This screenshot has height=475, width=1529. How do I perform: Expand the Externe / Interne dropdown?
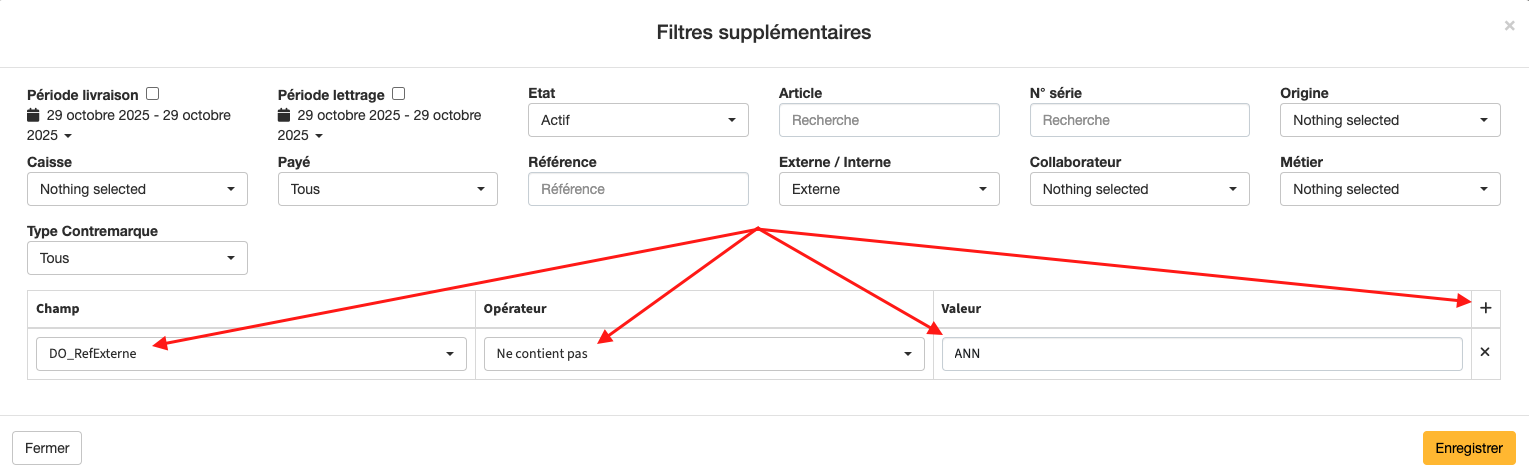889,189
